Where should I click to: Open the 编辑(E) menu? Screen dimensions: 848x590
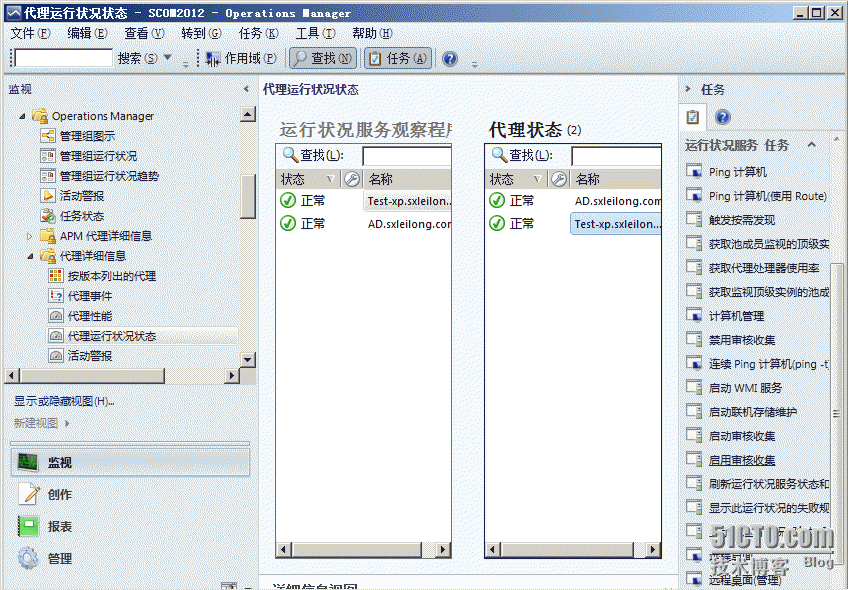(x=87, y=34)
